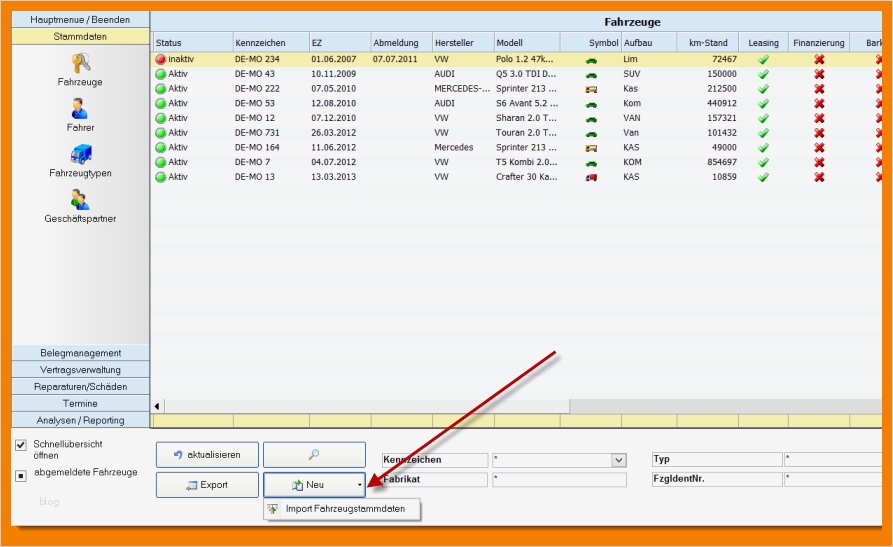Click green status dot for DE-MO 12
Viewport: 893px width, 547px height.
point(161,118)
